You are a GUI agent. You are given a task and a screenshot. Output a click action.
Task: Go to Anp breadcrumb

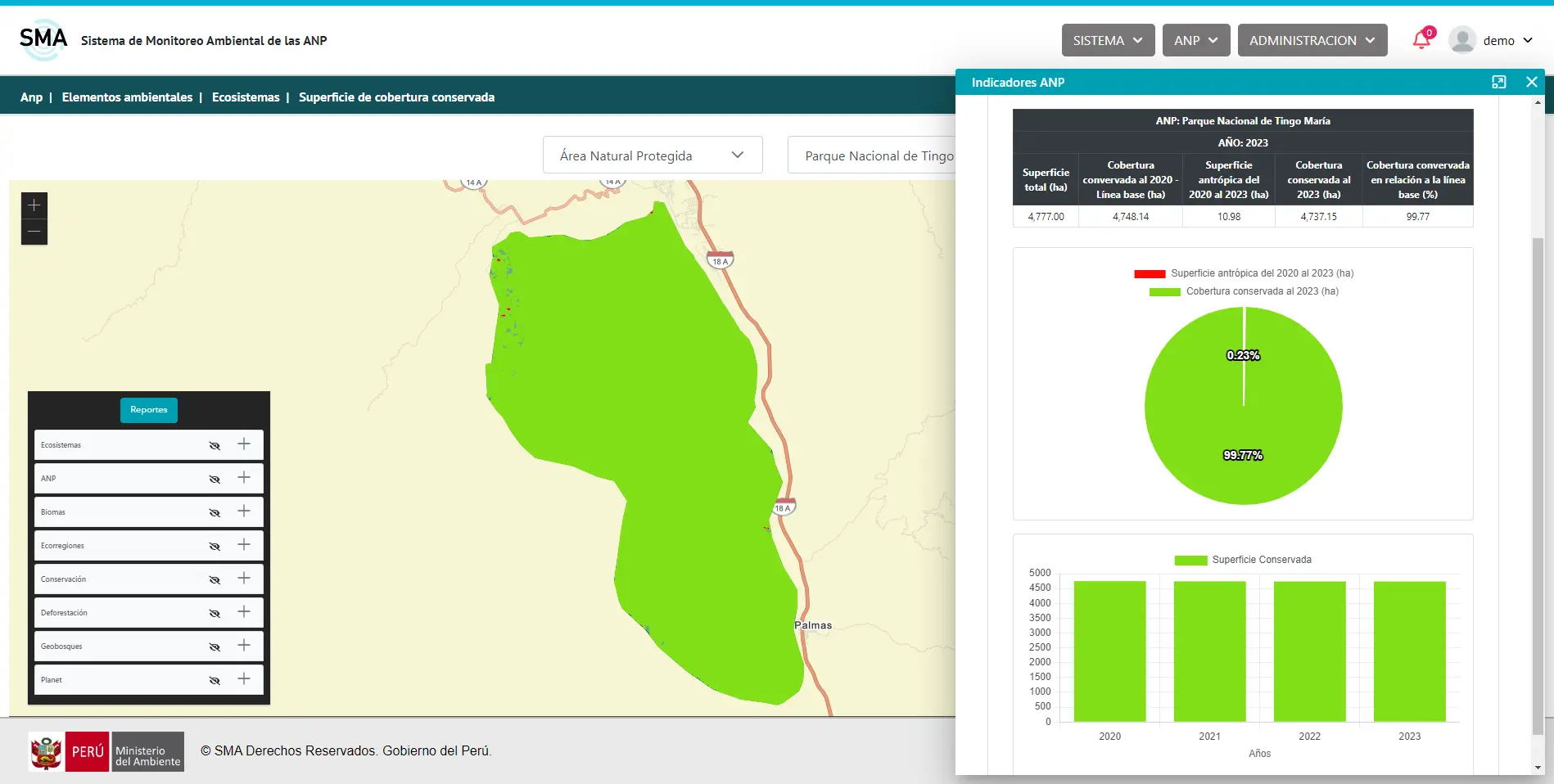tap(31, 97)
